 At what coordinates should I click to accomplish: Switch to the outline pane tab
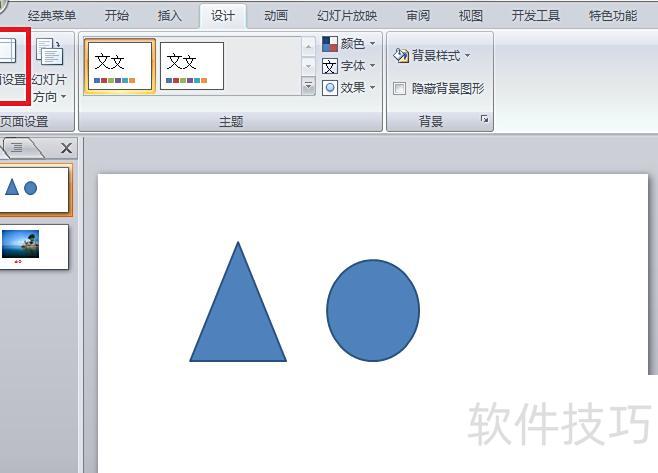click(18, 147)
